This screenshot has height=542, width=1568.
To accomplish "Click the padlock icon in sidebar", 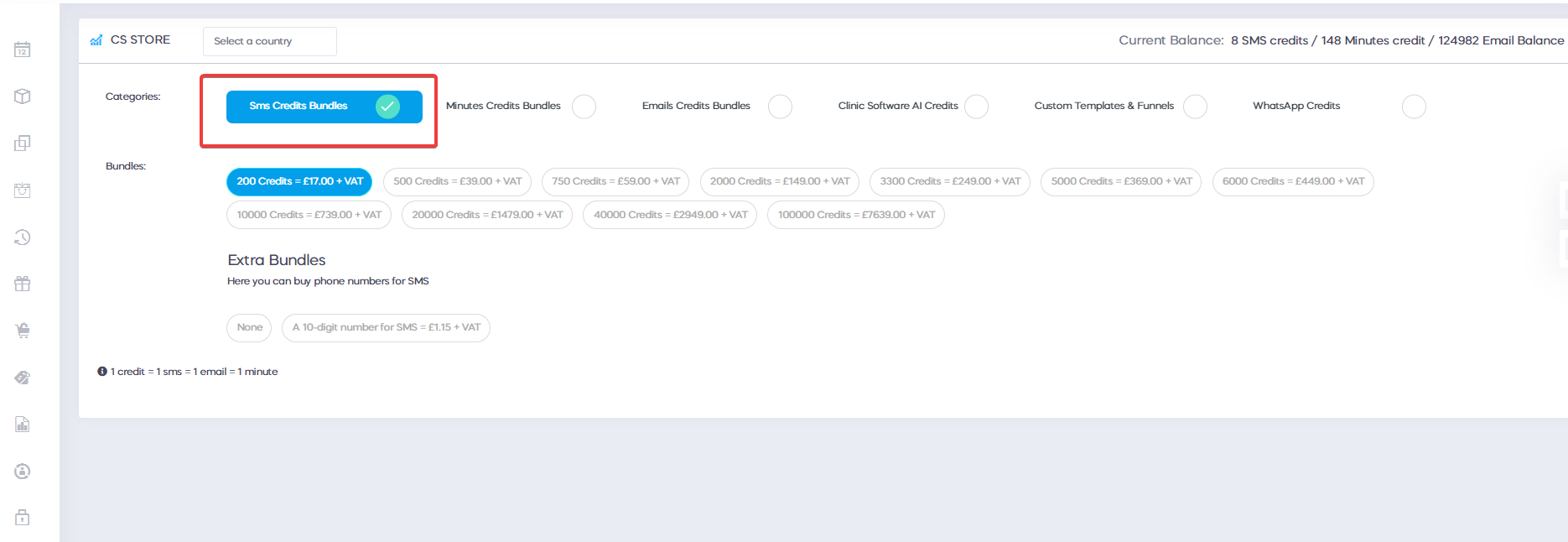I will pos(23,518).
